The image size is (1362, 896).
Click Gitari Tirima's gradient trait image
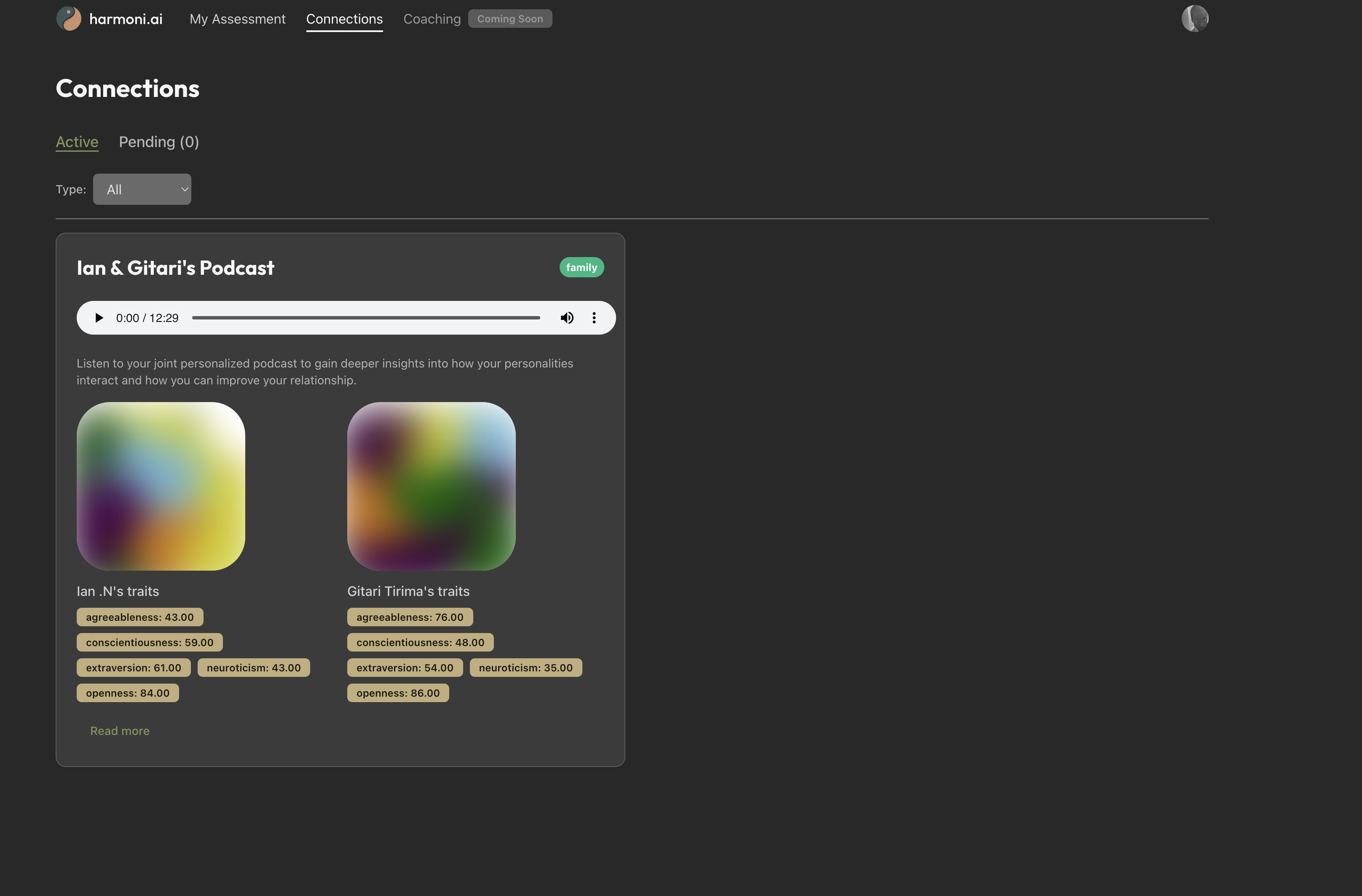tap(431, 486)
